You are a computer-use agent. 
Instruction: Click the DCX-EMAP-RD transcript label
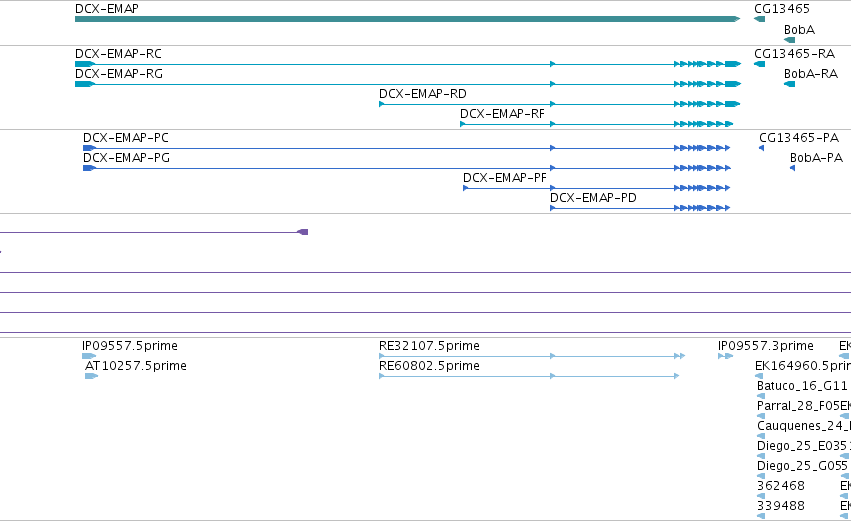pyautogui.click(x=423, y=94)
